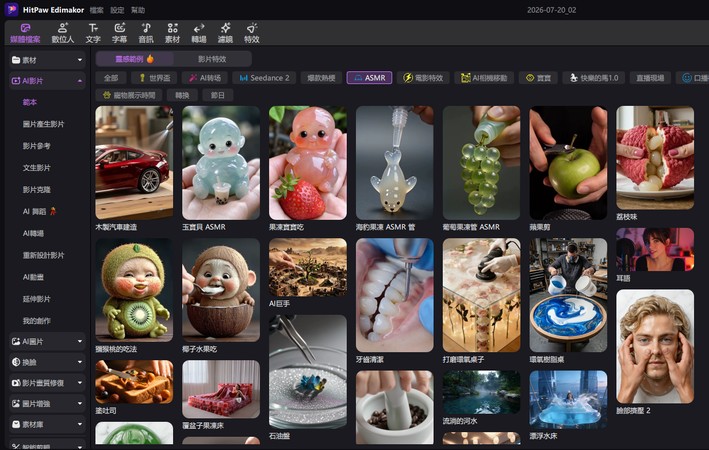Open the 檔案 file menu

coord(96,10)
